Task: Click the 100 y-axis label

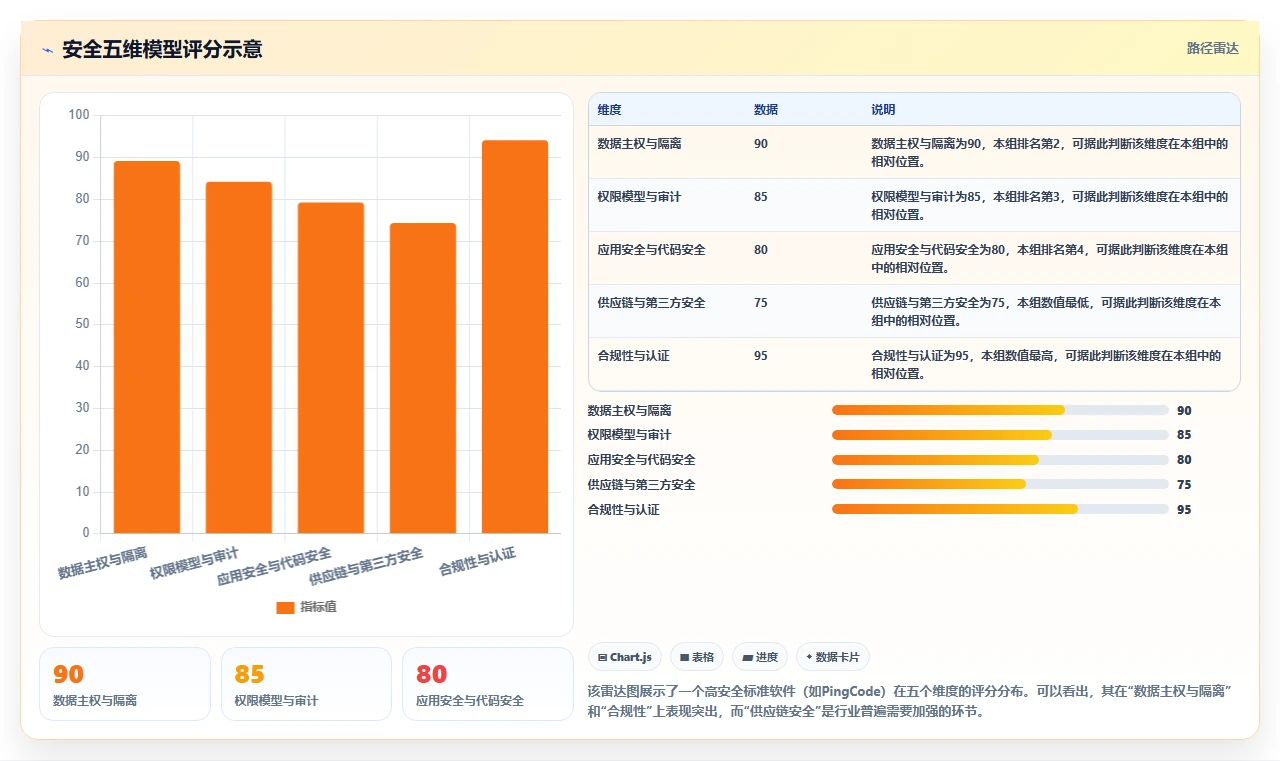Action: coord(79,115)
